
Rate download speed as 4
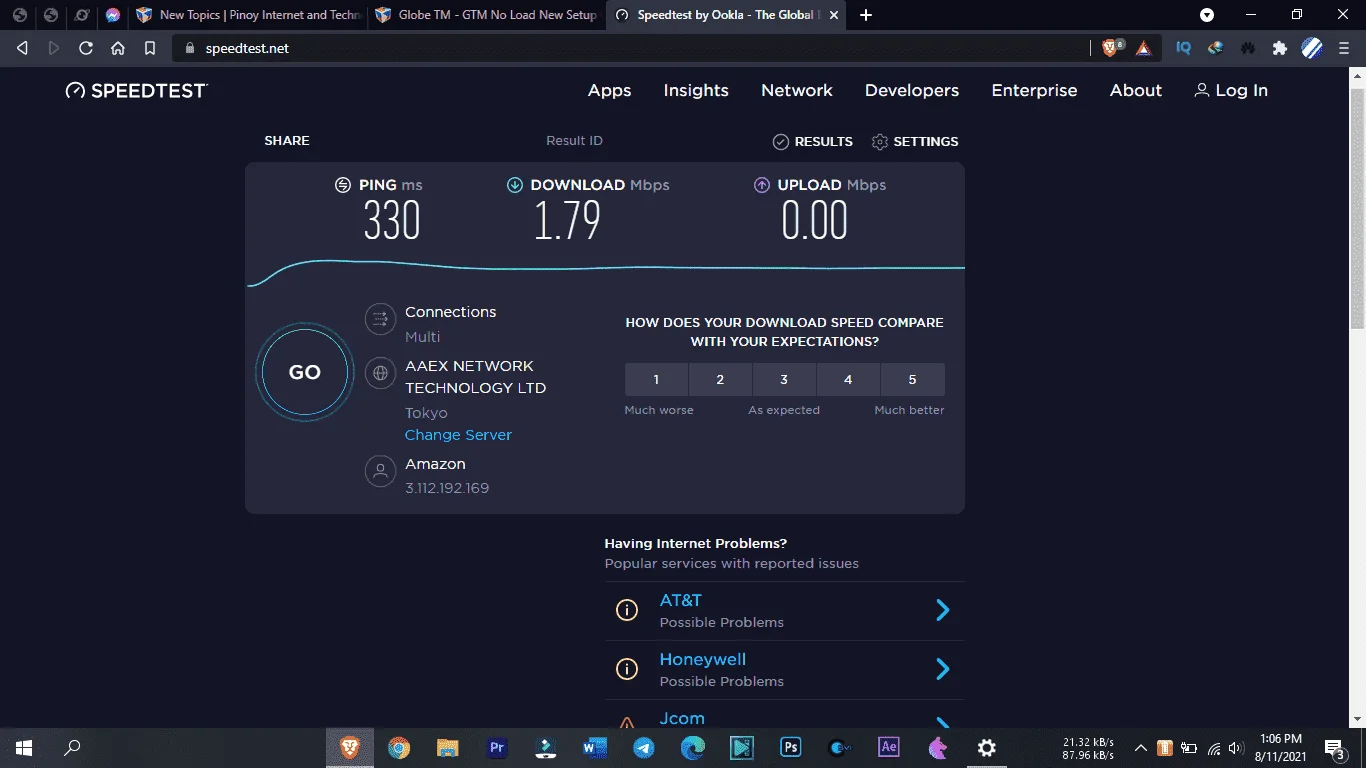click(x=848, y=380)
